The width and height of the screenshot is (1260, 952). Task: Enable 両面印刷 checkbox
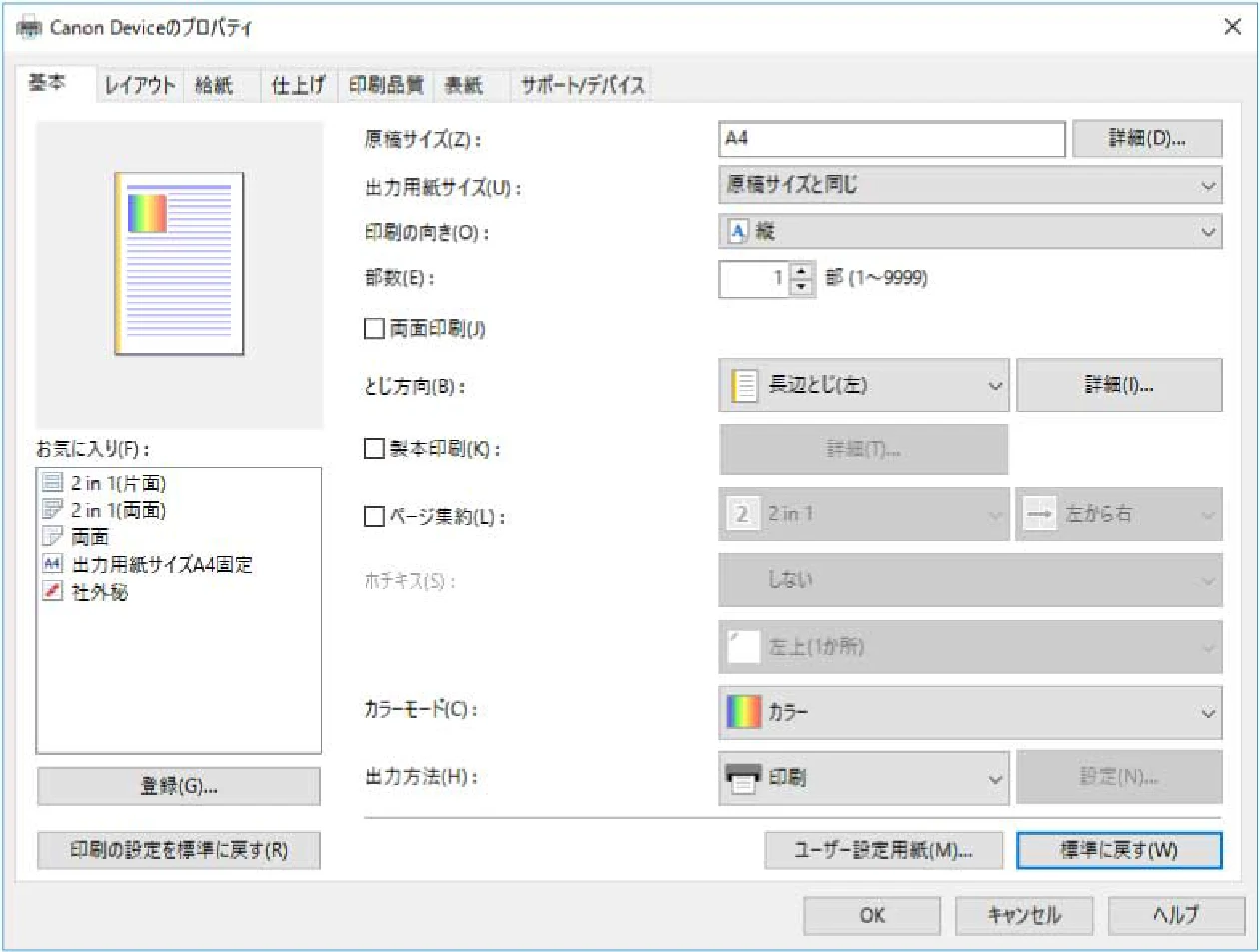[x=374, y=328]
